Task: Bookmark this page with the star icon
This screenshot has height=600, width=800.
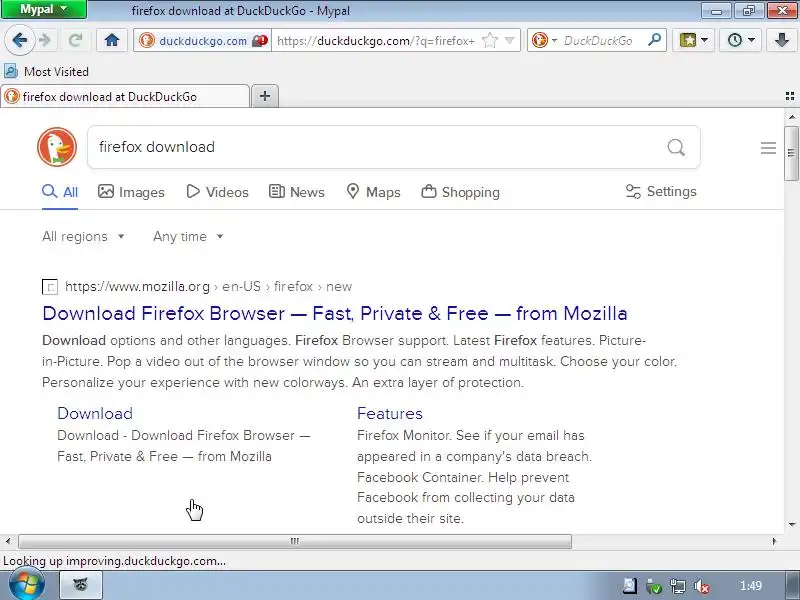Action: coord(490,40)
